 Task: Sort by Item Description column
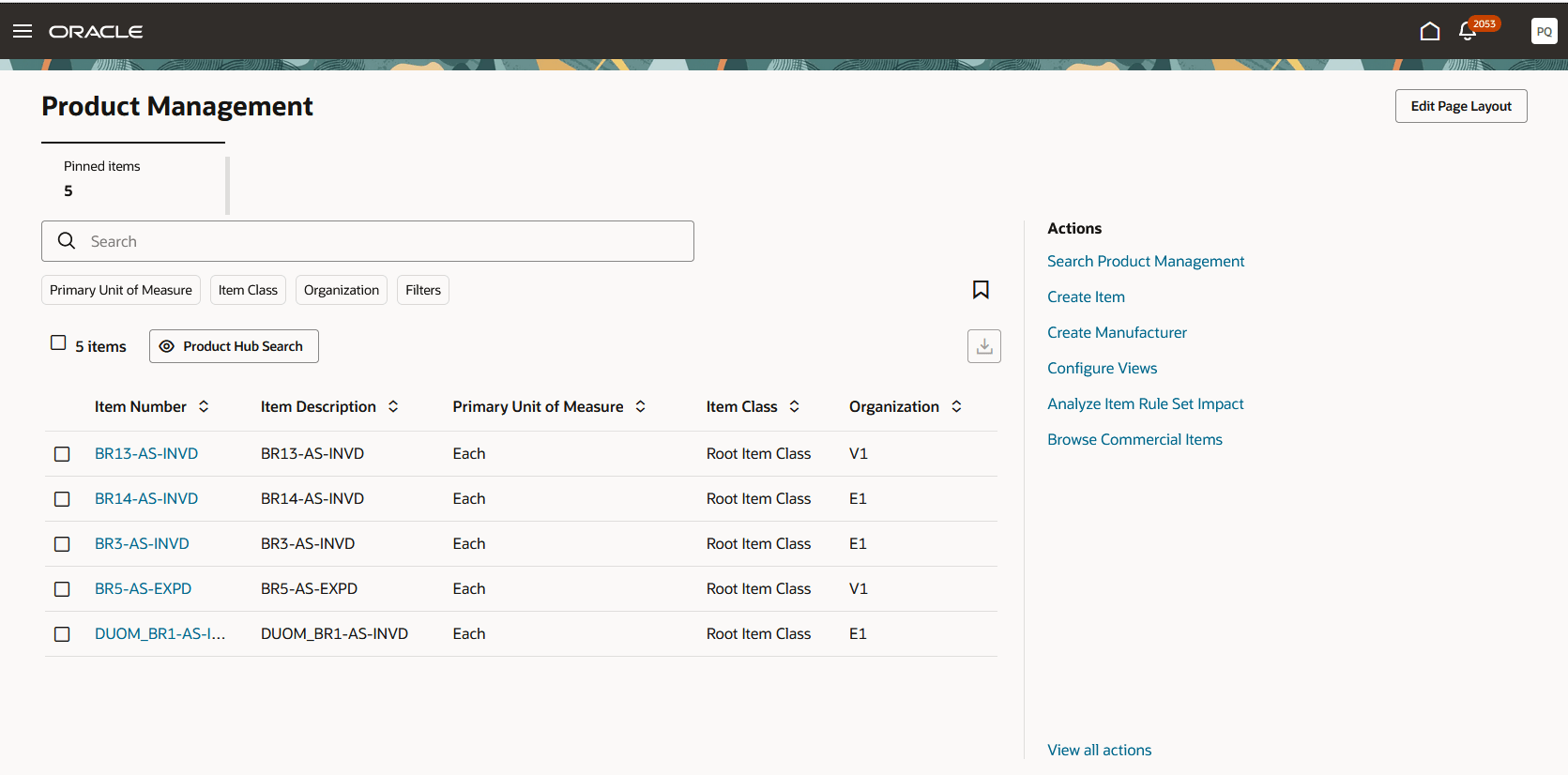click(x=393, y=406)
